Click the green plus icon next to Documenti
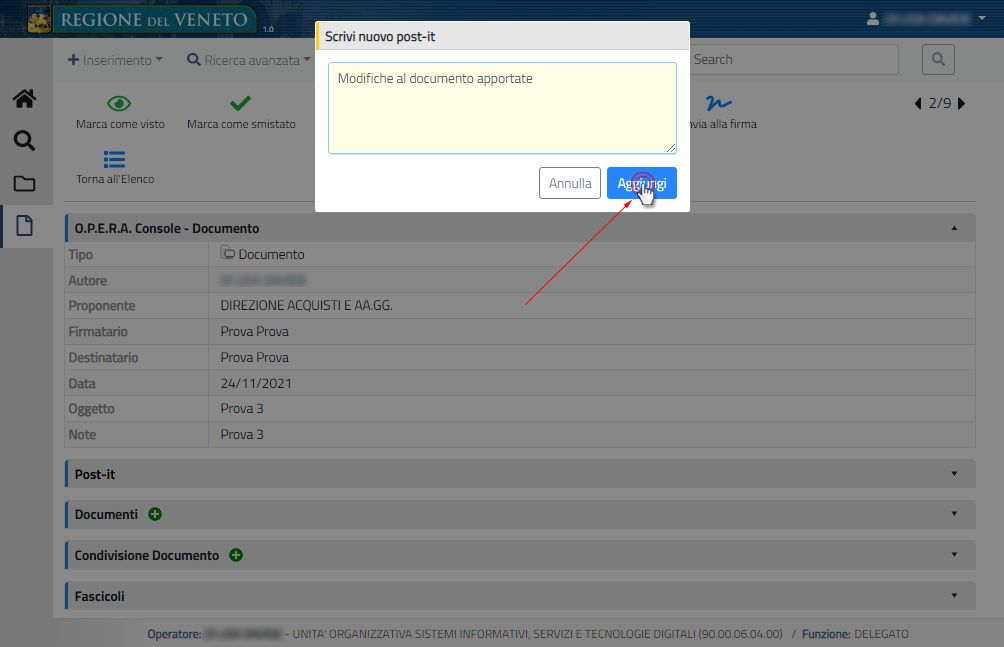1004x647 pixels. [x=155, y=514]
